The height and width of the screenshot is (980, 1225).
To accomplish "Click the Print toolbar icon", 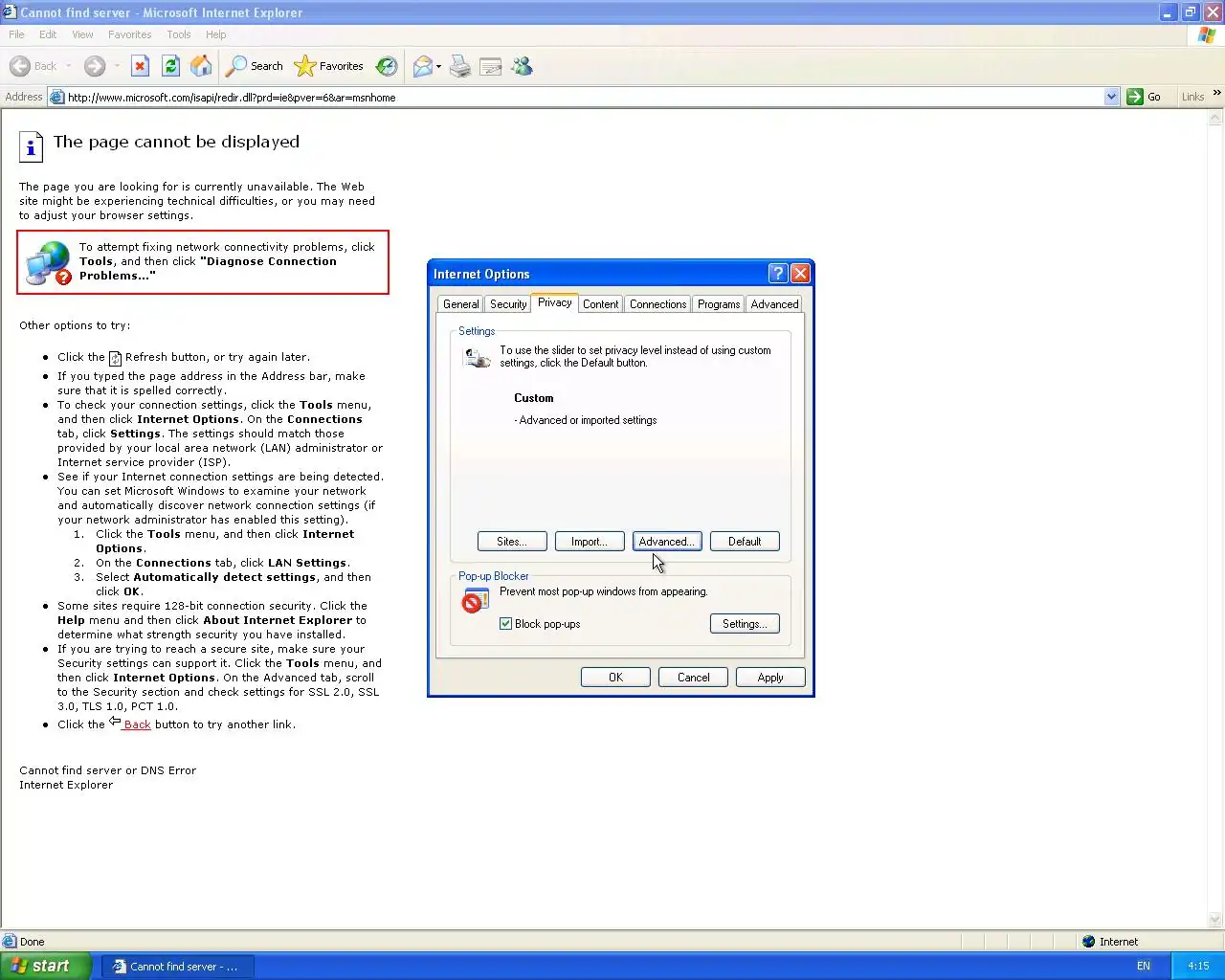I will coord(460,66).
